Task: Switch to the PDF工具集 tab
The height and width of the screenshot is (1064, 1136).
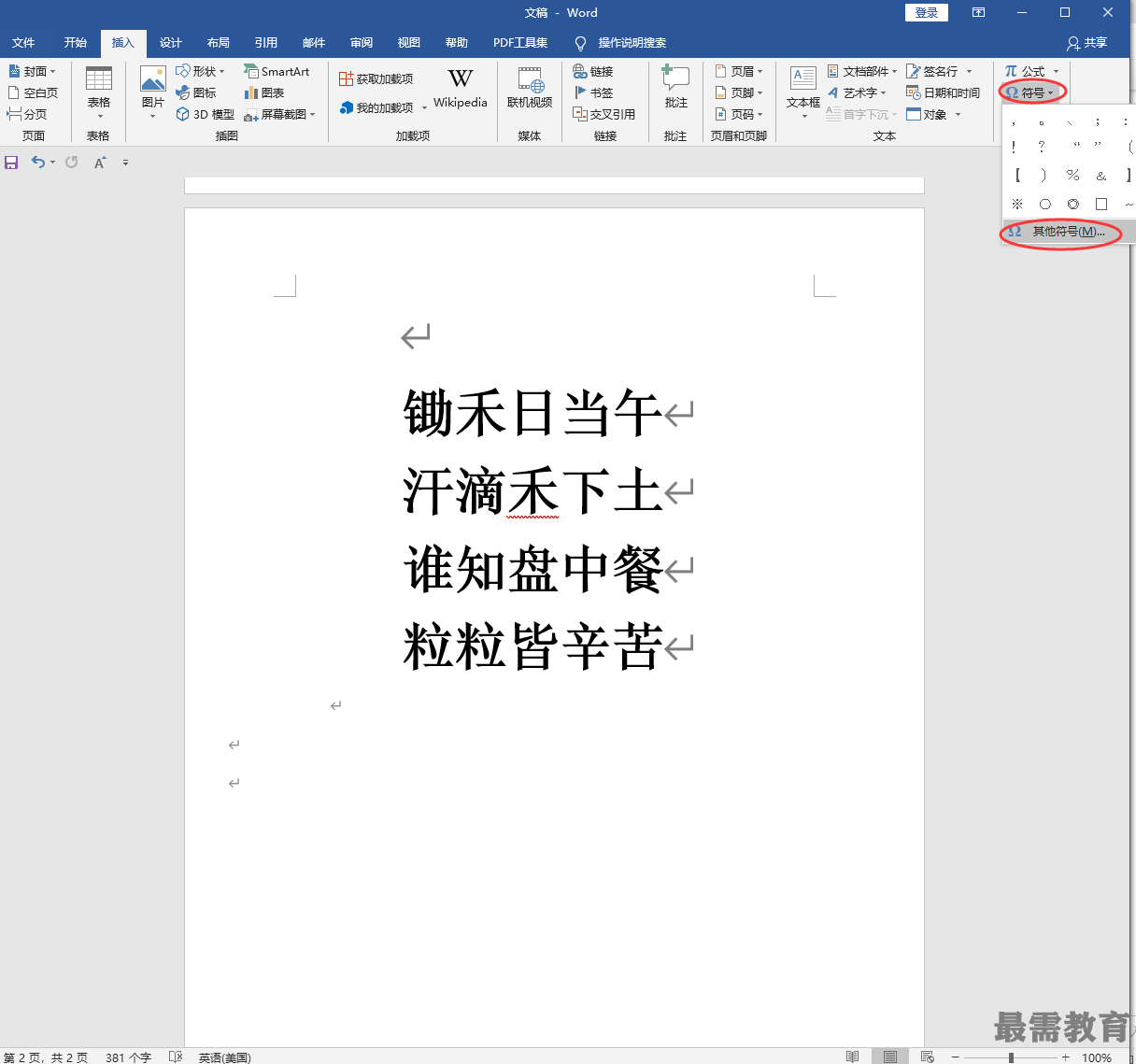Action: pos(520,43)
